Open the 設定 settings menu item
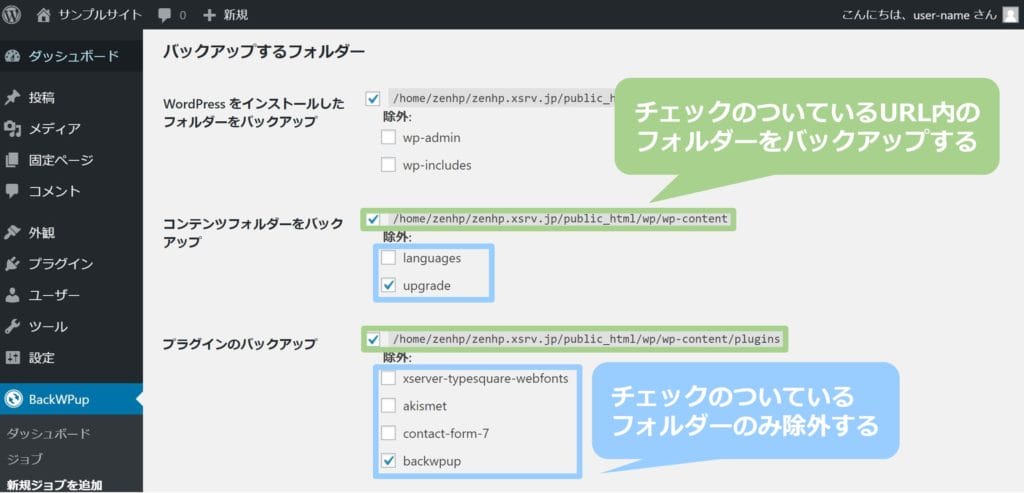The height and width of the screenshot is (493, 1024). [41, 357]
